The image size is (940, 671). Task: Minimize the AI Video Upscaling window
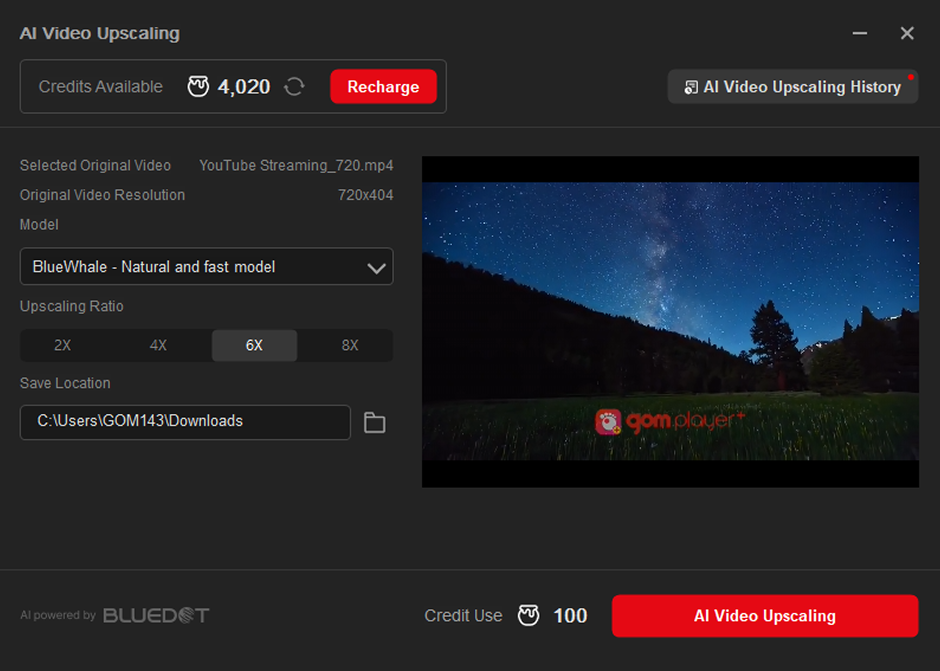(x=860, y=33)
